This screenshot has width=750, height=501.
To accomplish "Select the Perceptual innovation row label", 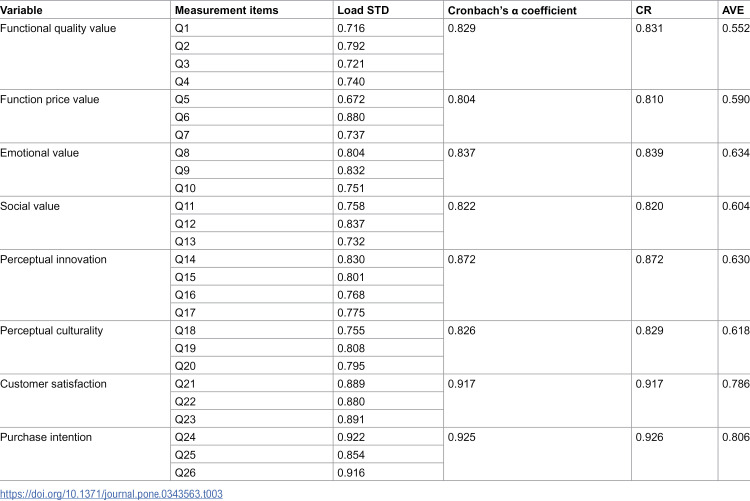I will (53, 259).
